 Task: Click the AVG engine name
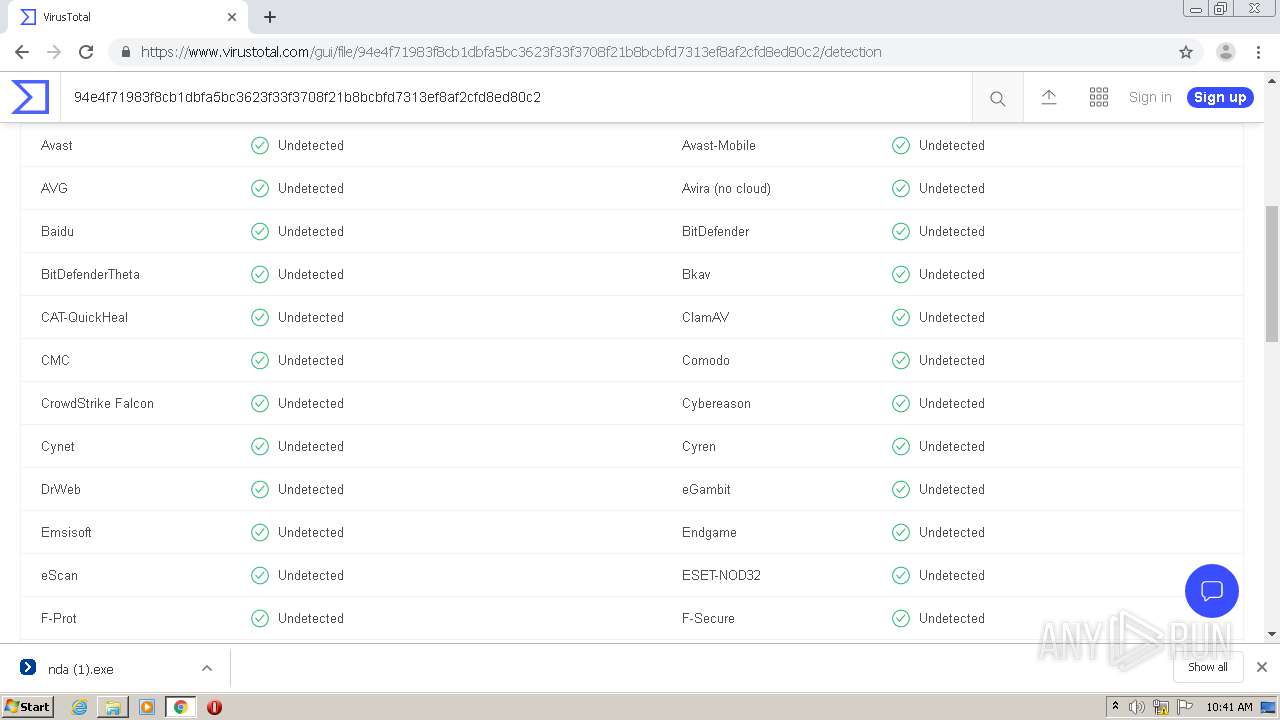54,188
